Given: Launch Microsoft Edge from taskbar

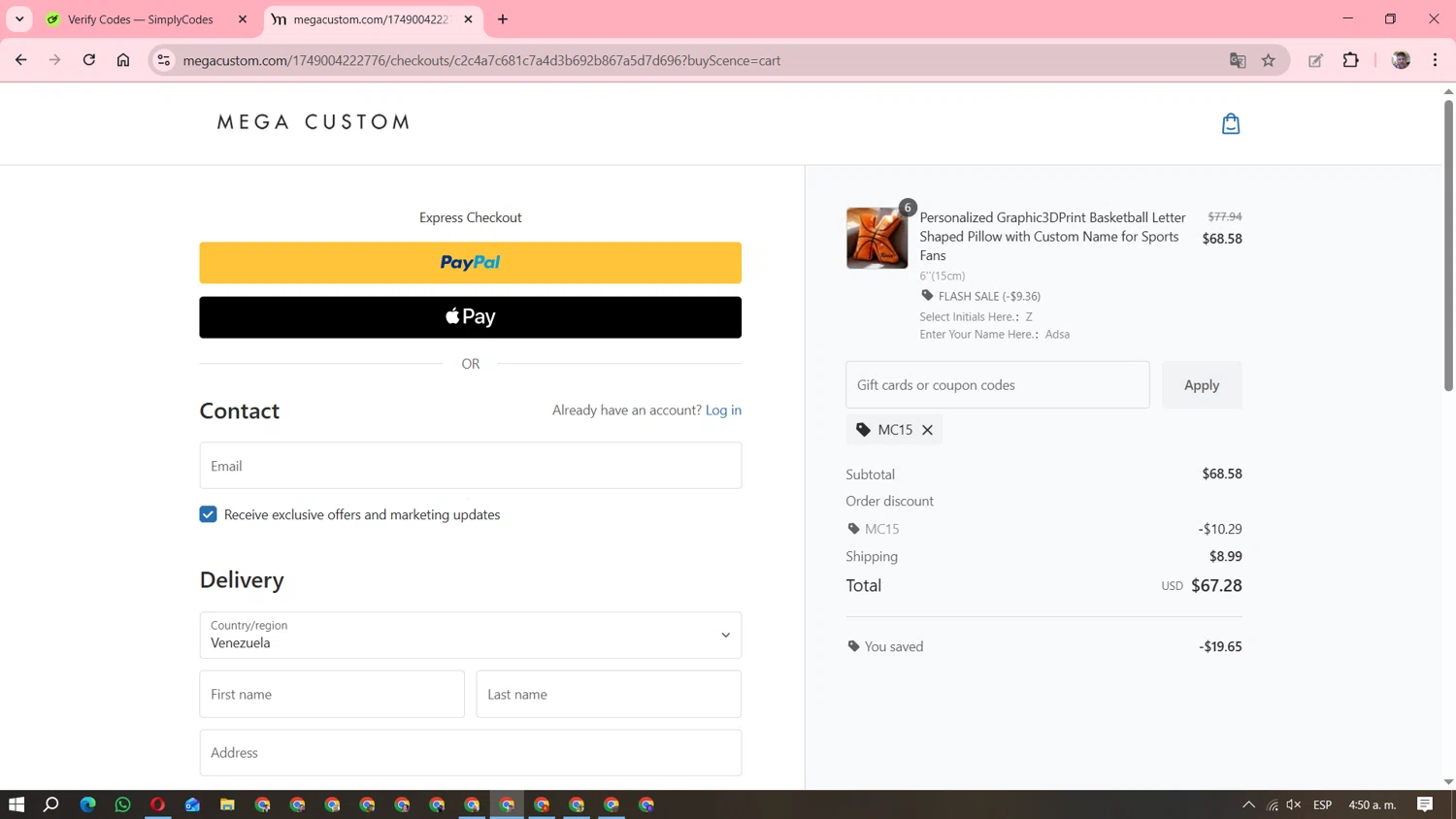Looking at the screenshot, I should tap(87, 804).
